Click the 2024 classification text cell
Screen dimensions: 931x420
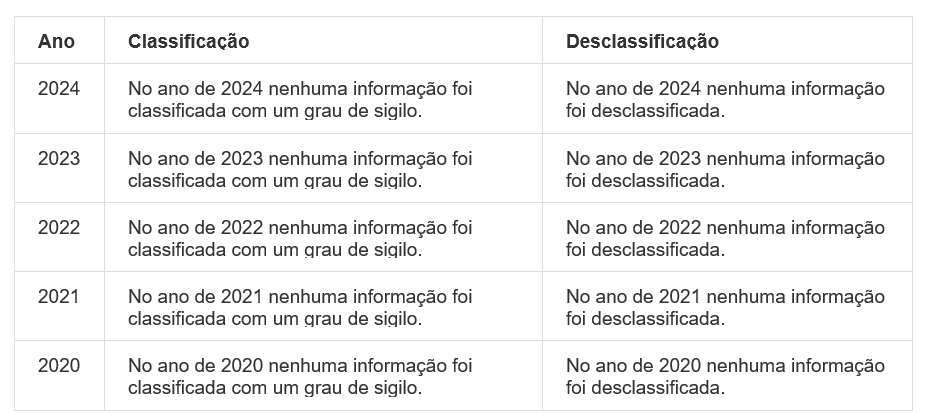300,99
